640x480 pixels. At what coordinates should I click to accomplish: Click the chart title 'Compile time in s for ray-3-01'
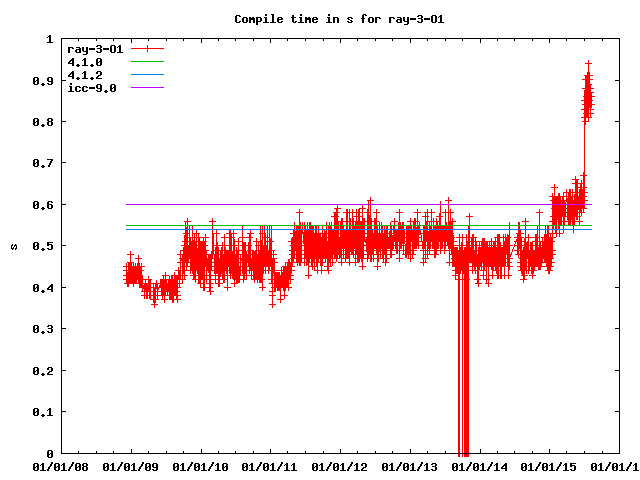[320, 19]
